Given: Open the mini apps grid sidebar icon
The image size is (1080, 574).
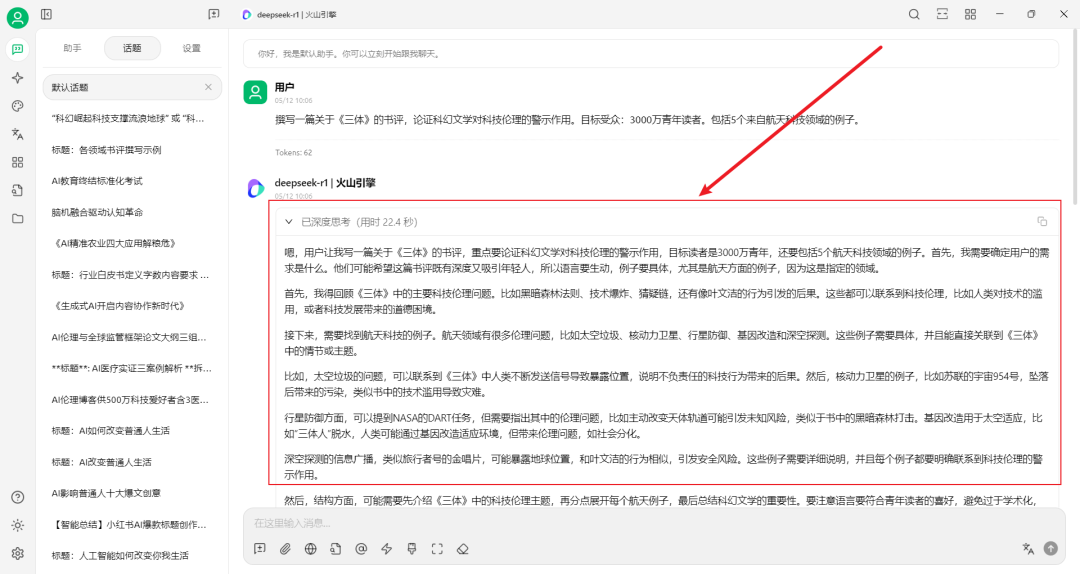Looking at the screenshot, I should click(17, 162).
